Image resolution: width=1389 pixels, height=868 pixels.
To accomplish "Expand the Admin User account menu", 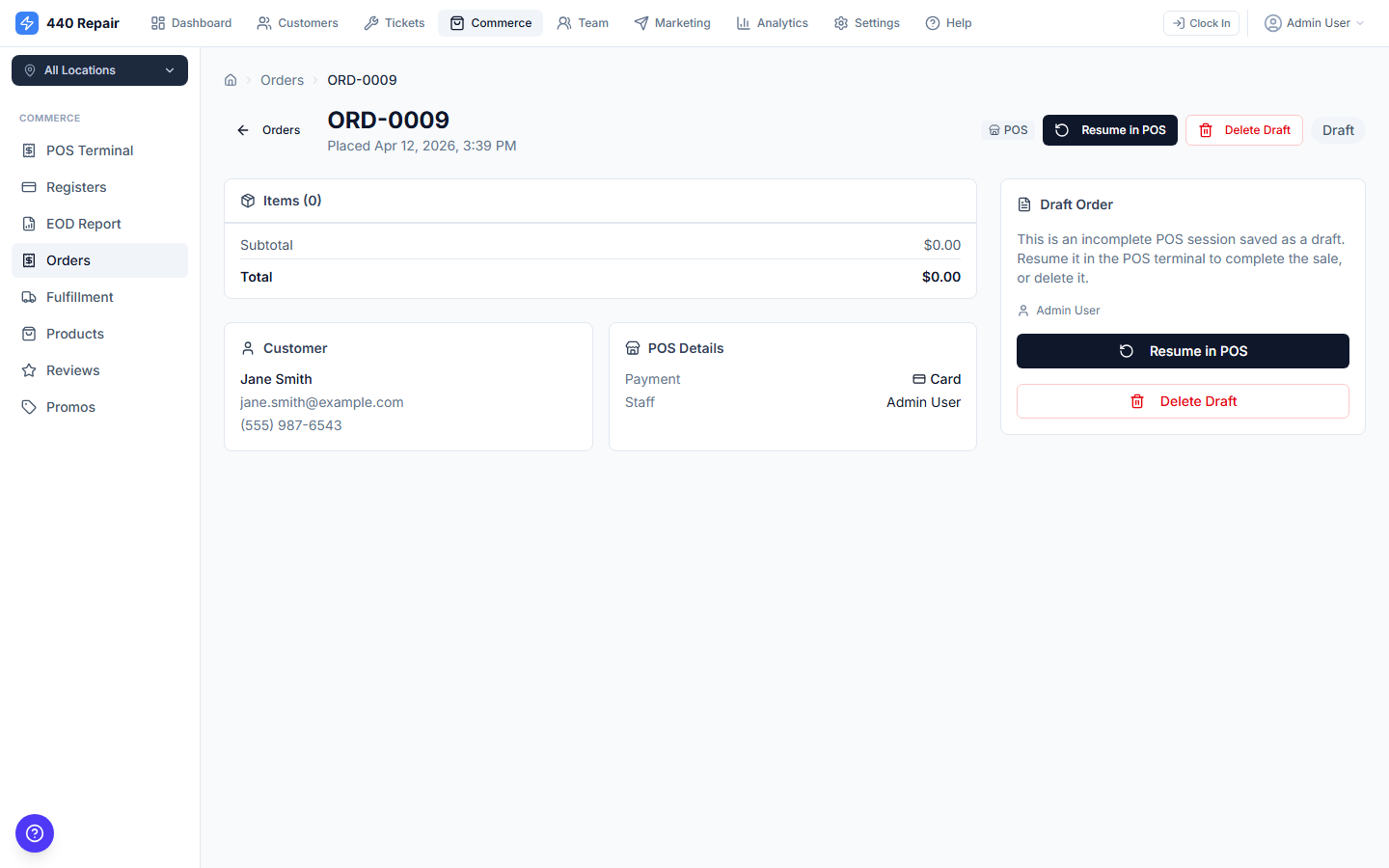I will (x=1314, y=22).
